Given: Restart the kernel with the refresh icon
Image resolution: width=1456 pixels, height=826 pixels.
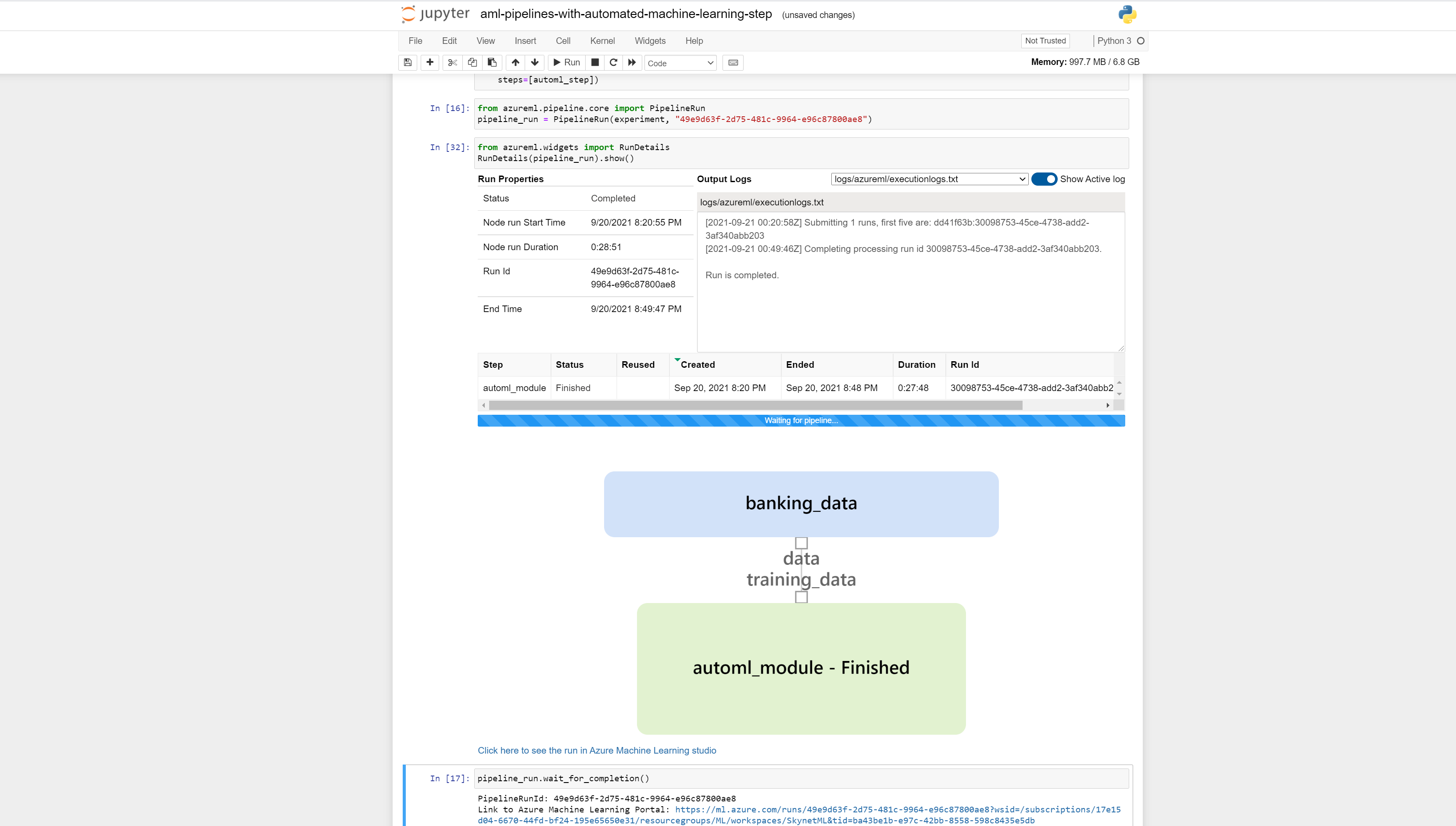Looking at the screenshot, I should coord(613,62).
